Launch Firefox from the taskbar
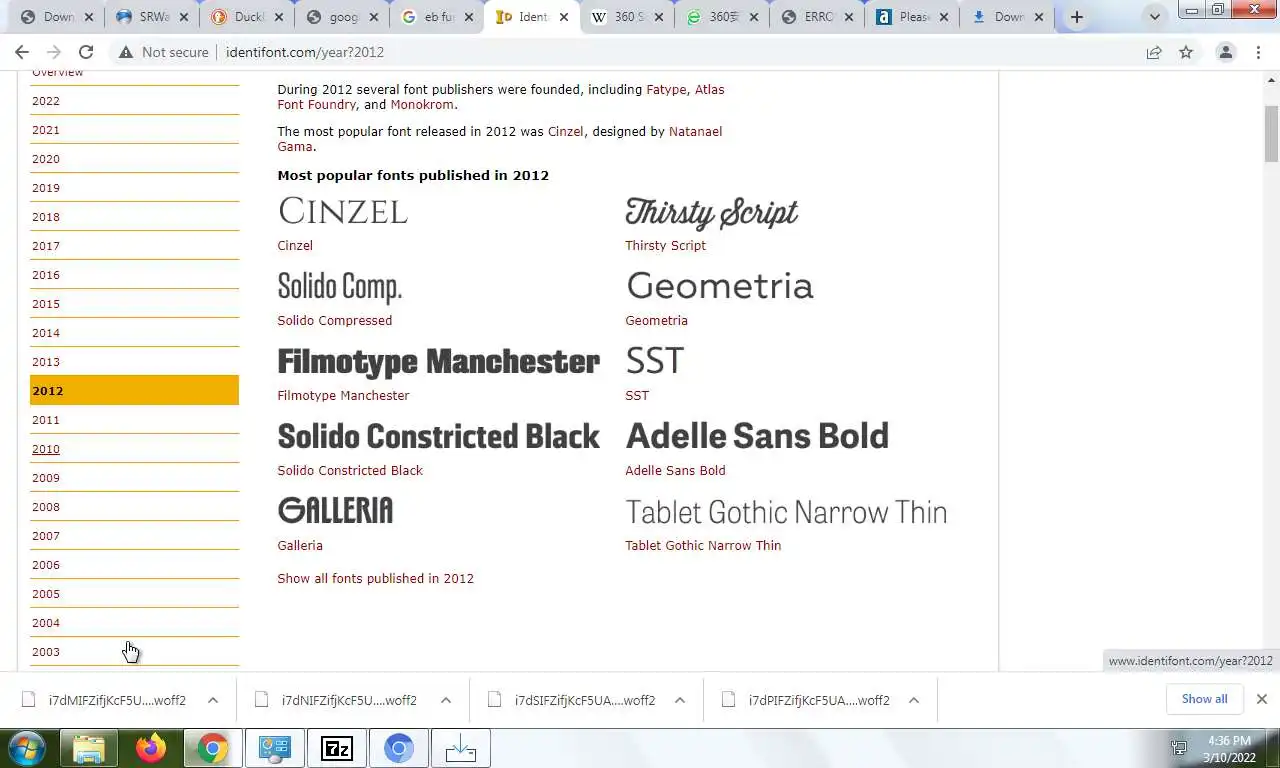The width and height of the screenshot is (1280, 768). 151,748
